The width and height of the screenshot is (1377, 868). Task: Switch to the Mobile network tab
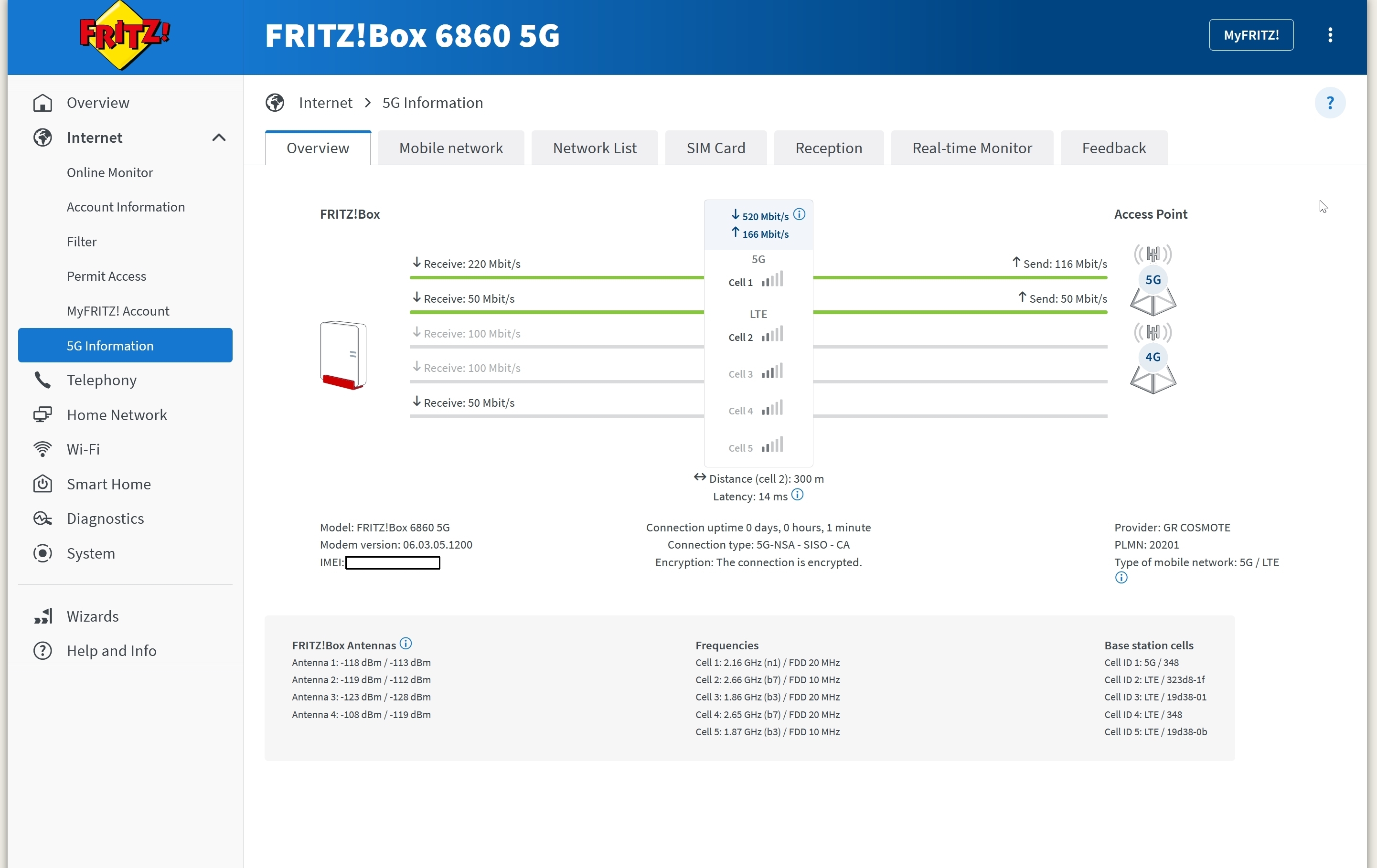(450, 148)
